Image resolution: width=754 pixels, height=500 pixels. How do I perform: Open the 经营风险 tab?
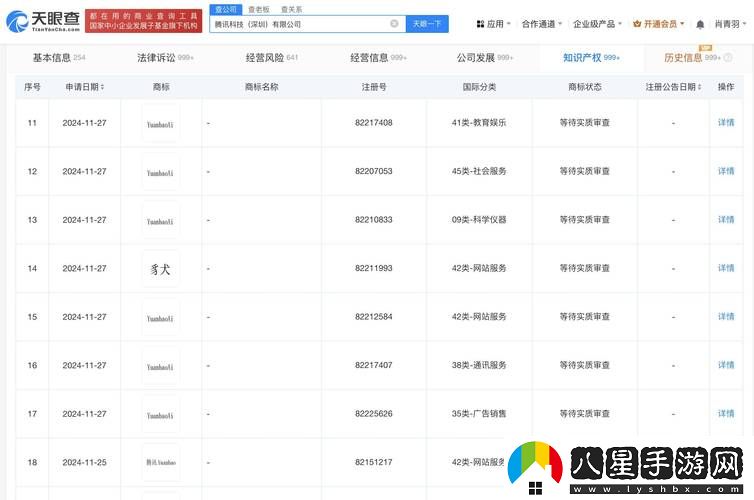(272, 58)
